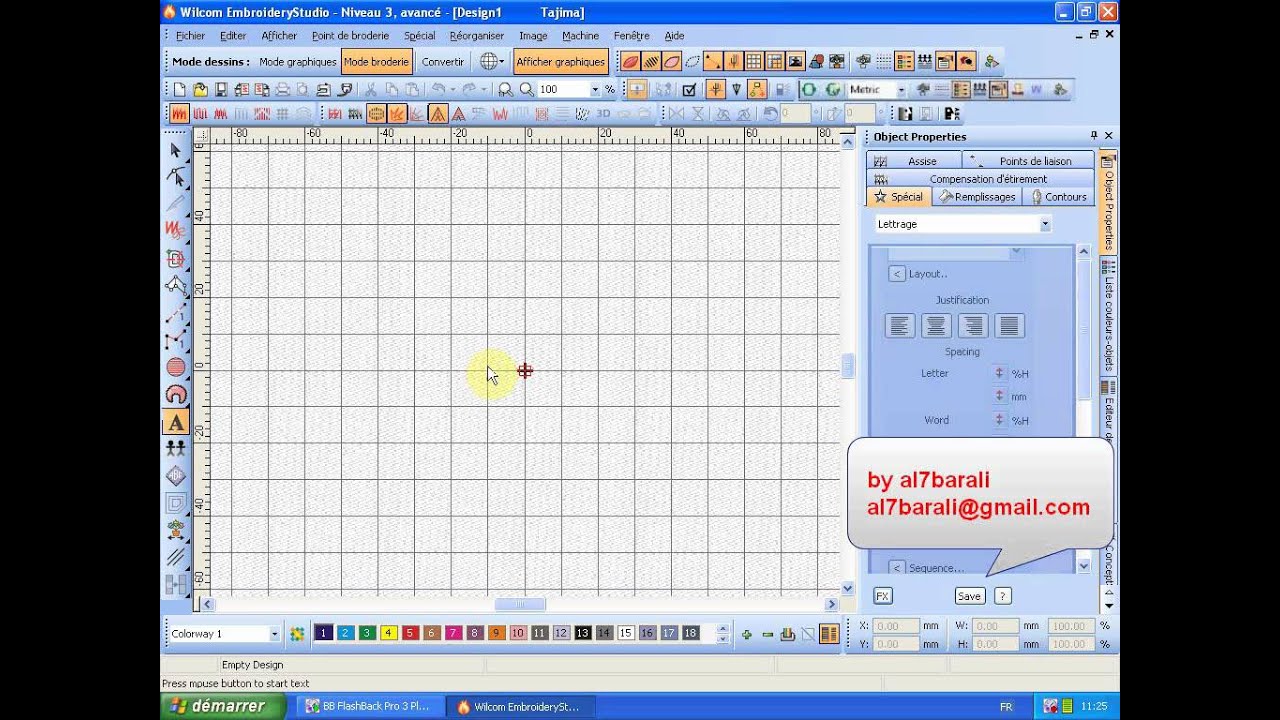This screenshot has width=1280, height=720.
Task: Click the colorful thread chart icon
Action: [x=297, y=634]
